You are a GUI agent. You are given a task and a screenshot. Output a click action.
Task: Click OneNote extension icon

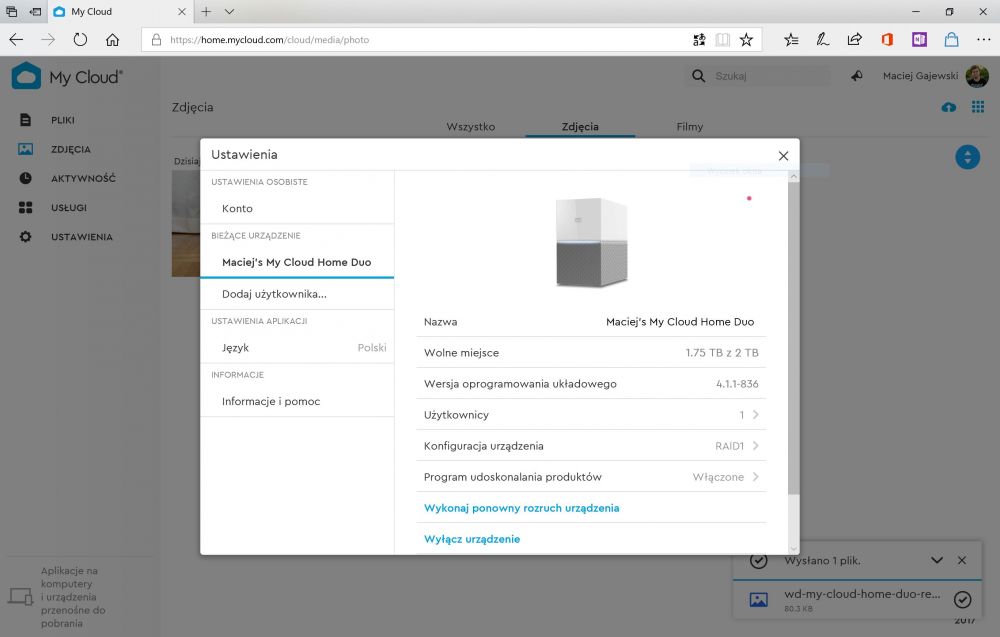click(x=919, y=40)
